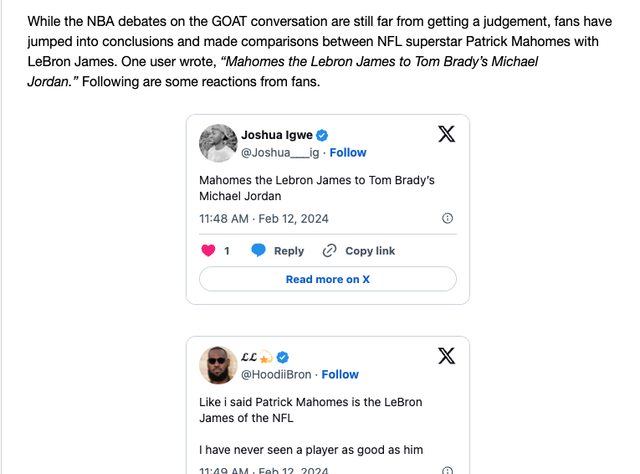Click the verified badge on HoodiiBron's tweet
This screenshot has width=640, height=474.
point(283,357)
